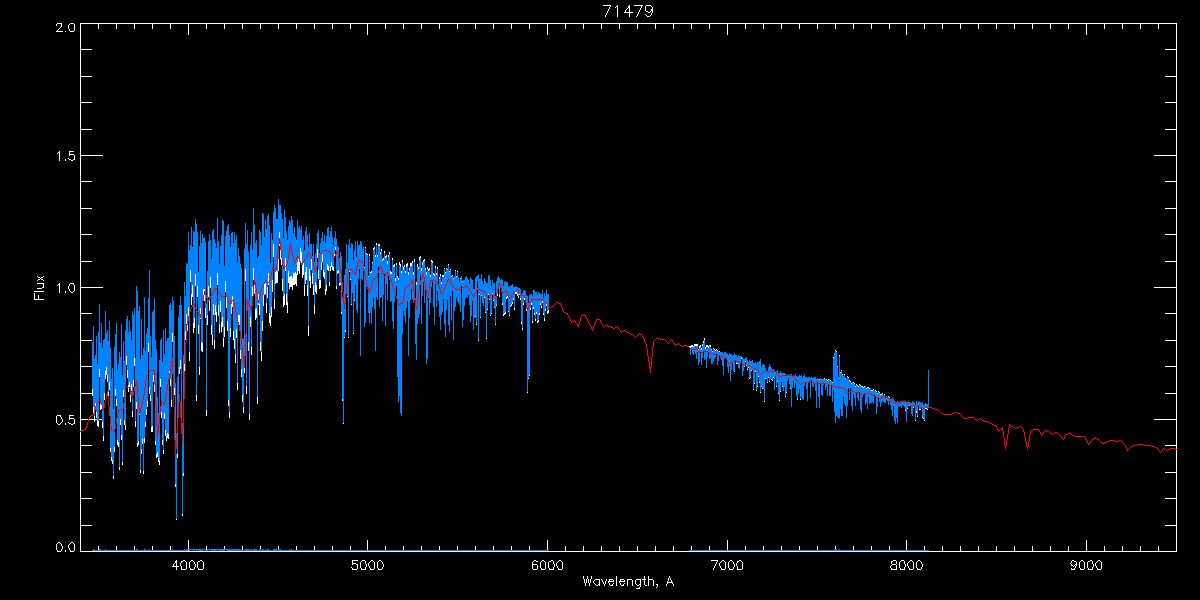
Task: Click the Flux axis label
Action: (40, 288)
